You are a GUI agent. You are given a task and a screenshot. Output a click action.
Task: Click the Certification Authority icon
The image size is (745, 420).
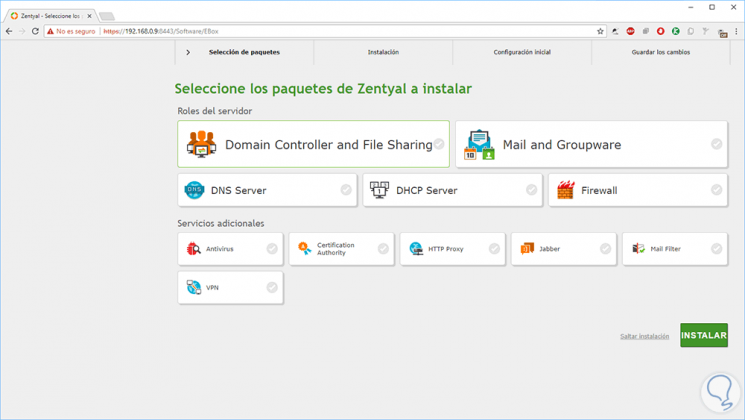click(305, 249)
